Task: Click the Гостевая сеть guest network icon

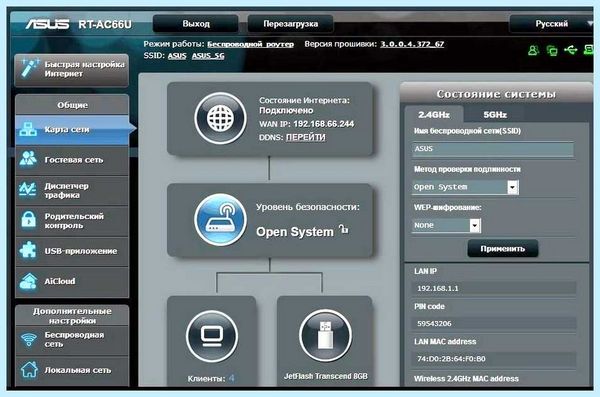Action: (x=28, y=158)
